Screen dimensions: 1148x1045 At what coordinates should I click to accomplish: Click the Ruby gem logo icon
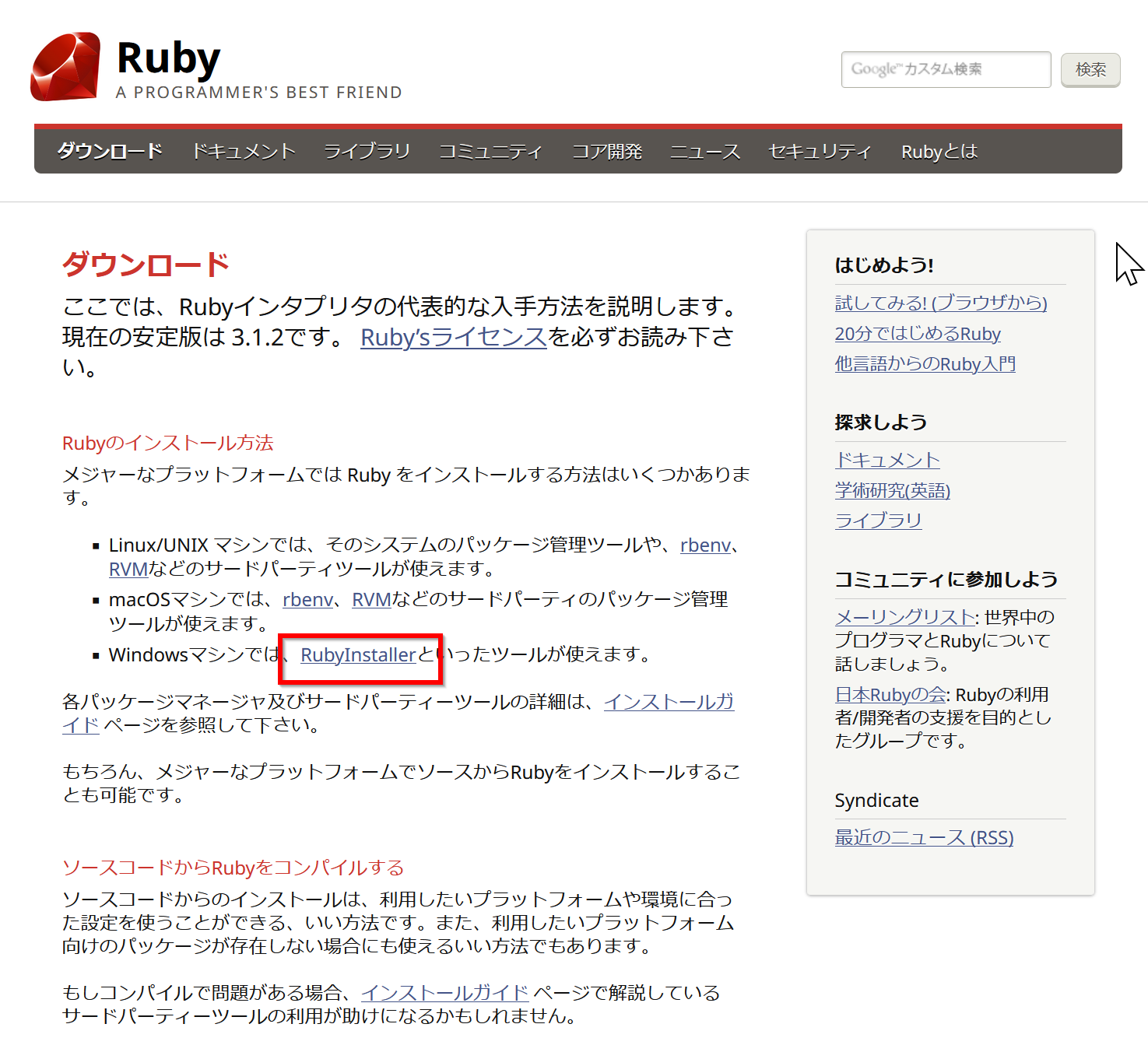pos(65,67)
